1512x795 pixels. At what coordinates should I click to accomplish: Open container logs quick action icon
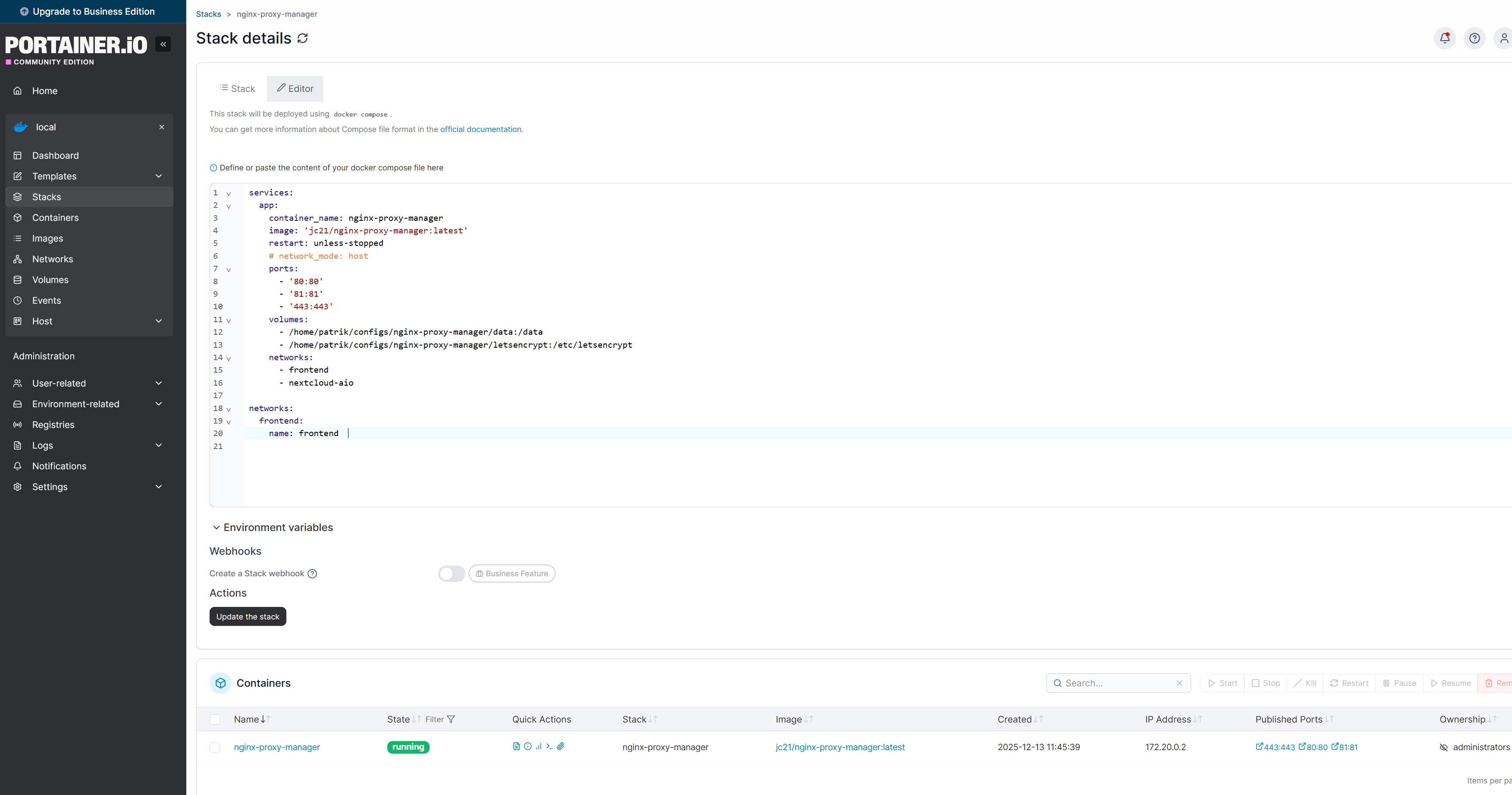tap(516, 746)
